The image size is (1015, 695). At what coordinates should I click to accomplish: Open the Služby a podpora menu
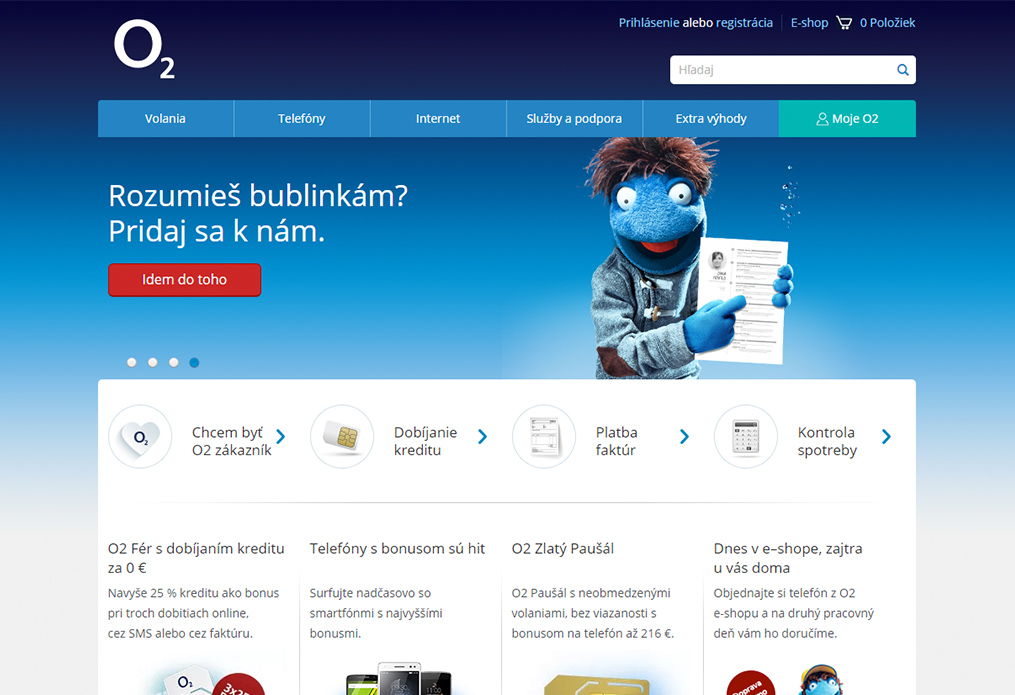[x=574, y=118]
